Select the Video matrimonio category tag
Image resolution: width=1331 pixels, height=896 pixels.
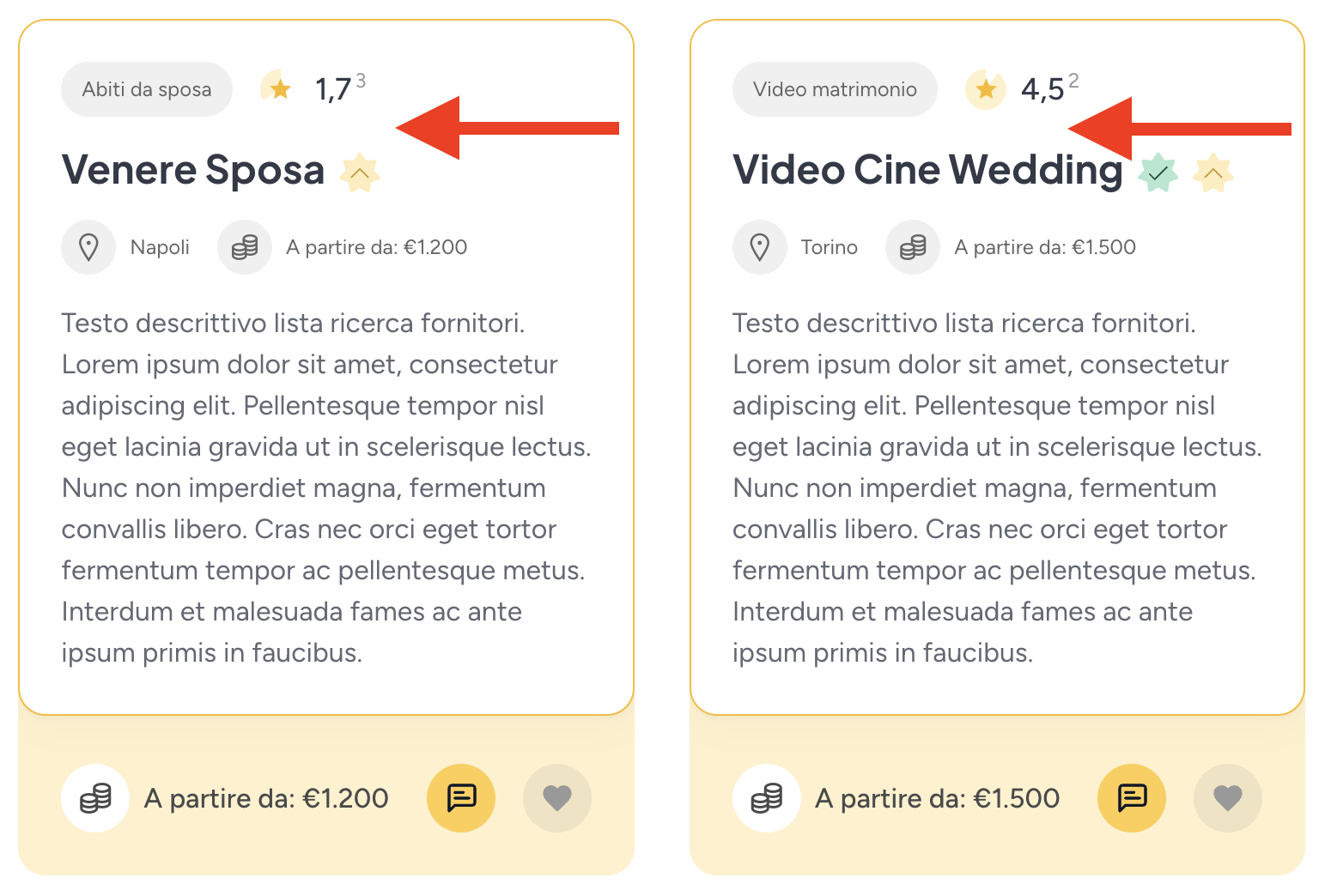tap(835, 89)
